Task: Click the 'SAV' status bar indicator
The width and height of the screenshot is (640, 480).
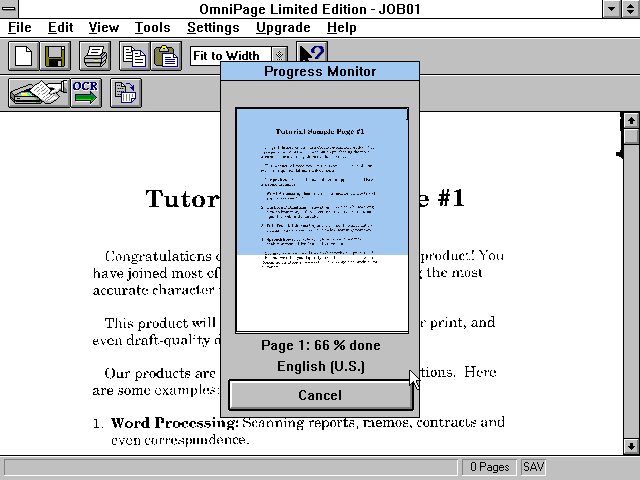Action: click(x=533, y=467)
